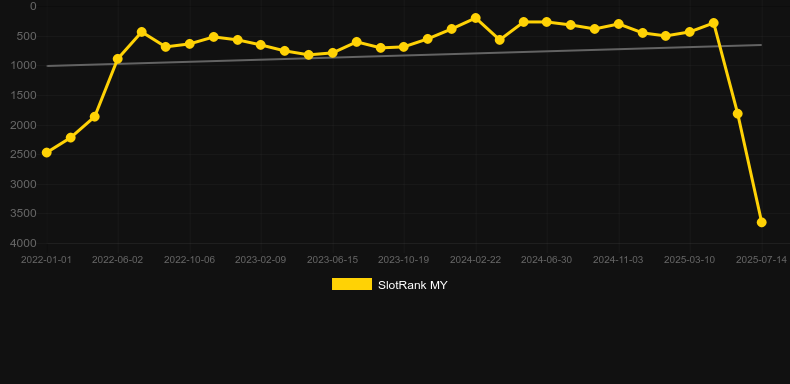Click the x-axis label 2023-02-09
Viewport: 790px width, 384px height.
260,260
